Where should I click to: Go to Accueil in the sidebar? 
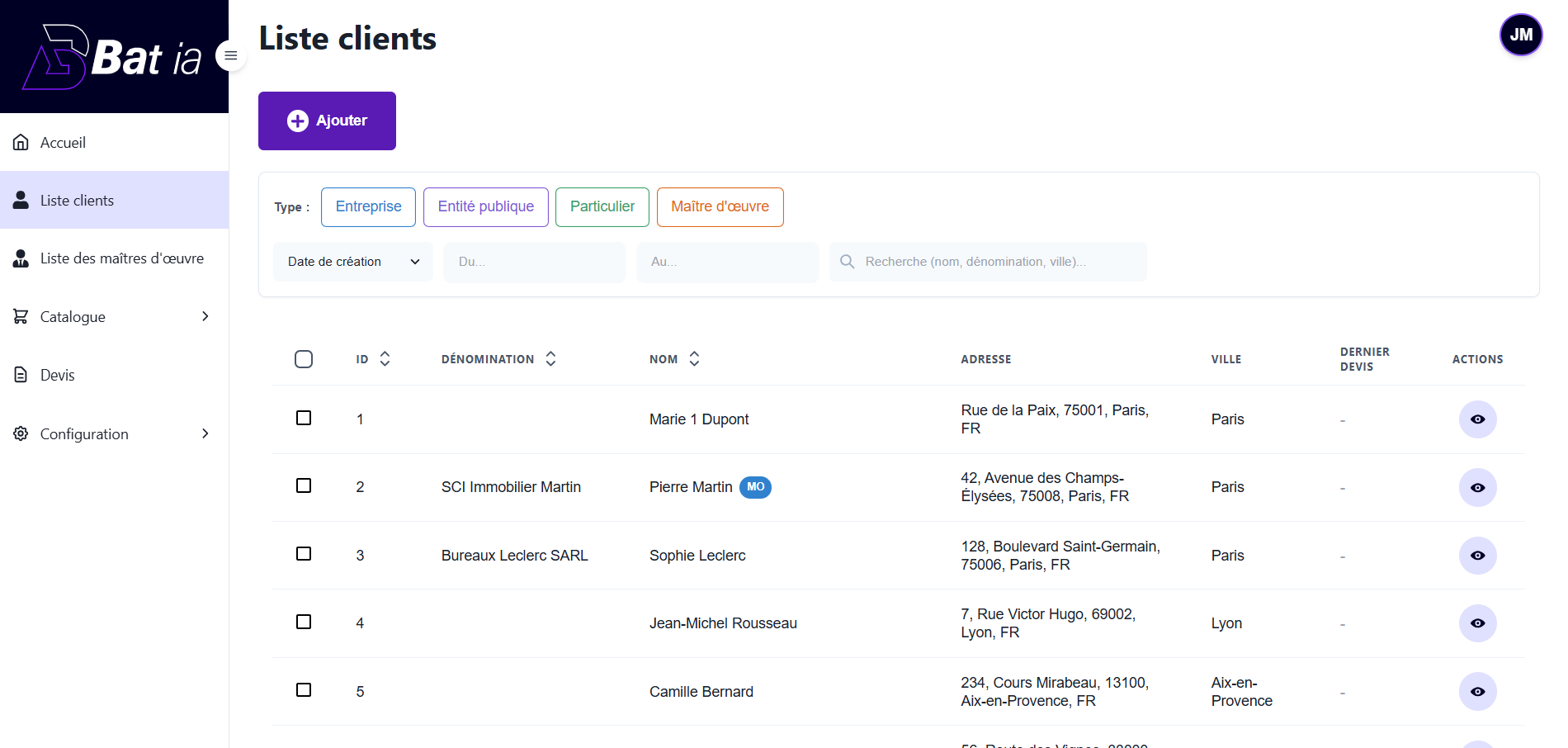[64, 143]
